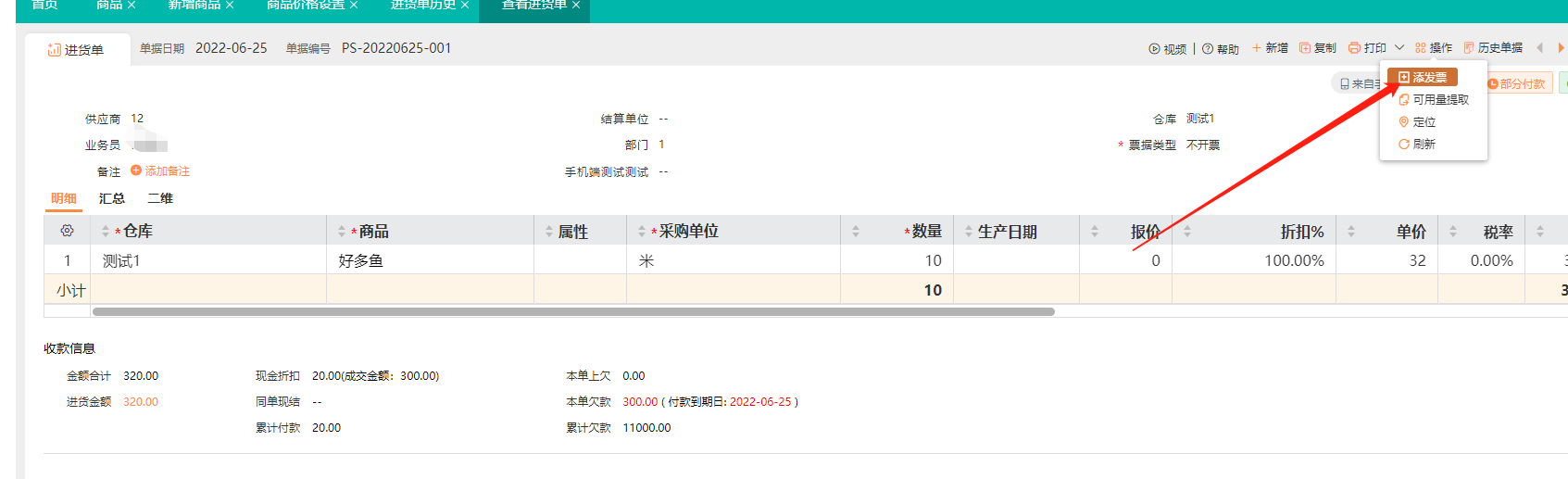This screenshot has height=479, width=1568.
Task: Click the 打印 printer icon
Action: [1354, 48]
